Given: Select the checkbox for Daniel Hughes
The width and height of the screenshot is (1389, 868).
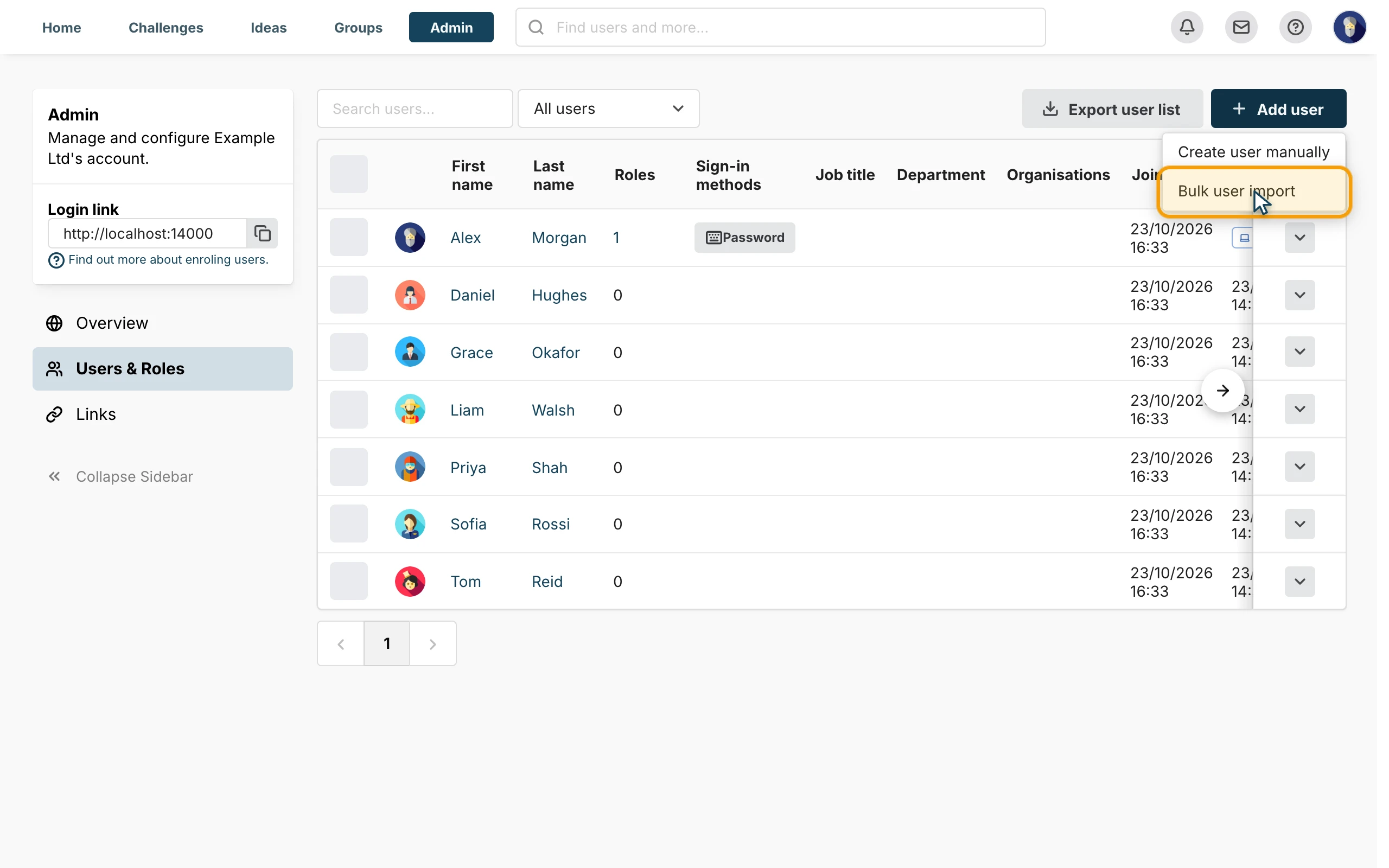Looking at the screenshot, I should [348, 295].
